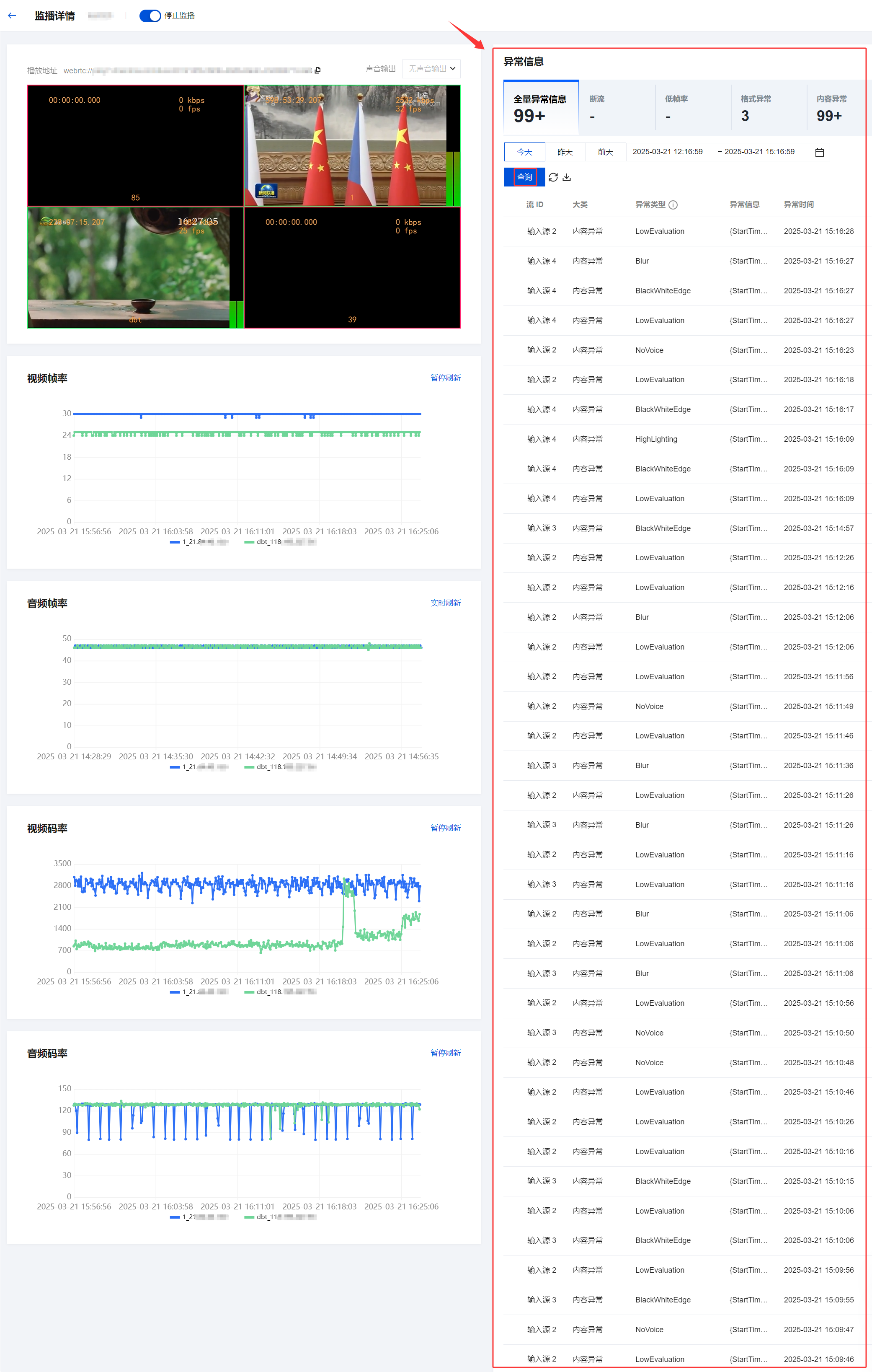
Task: Click BlackWhiteEdge in the 15:10:15 row
Action: point(663,1181)
